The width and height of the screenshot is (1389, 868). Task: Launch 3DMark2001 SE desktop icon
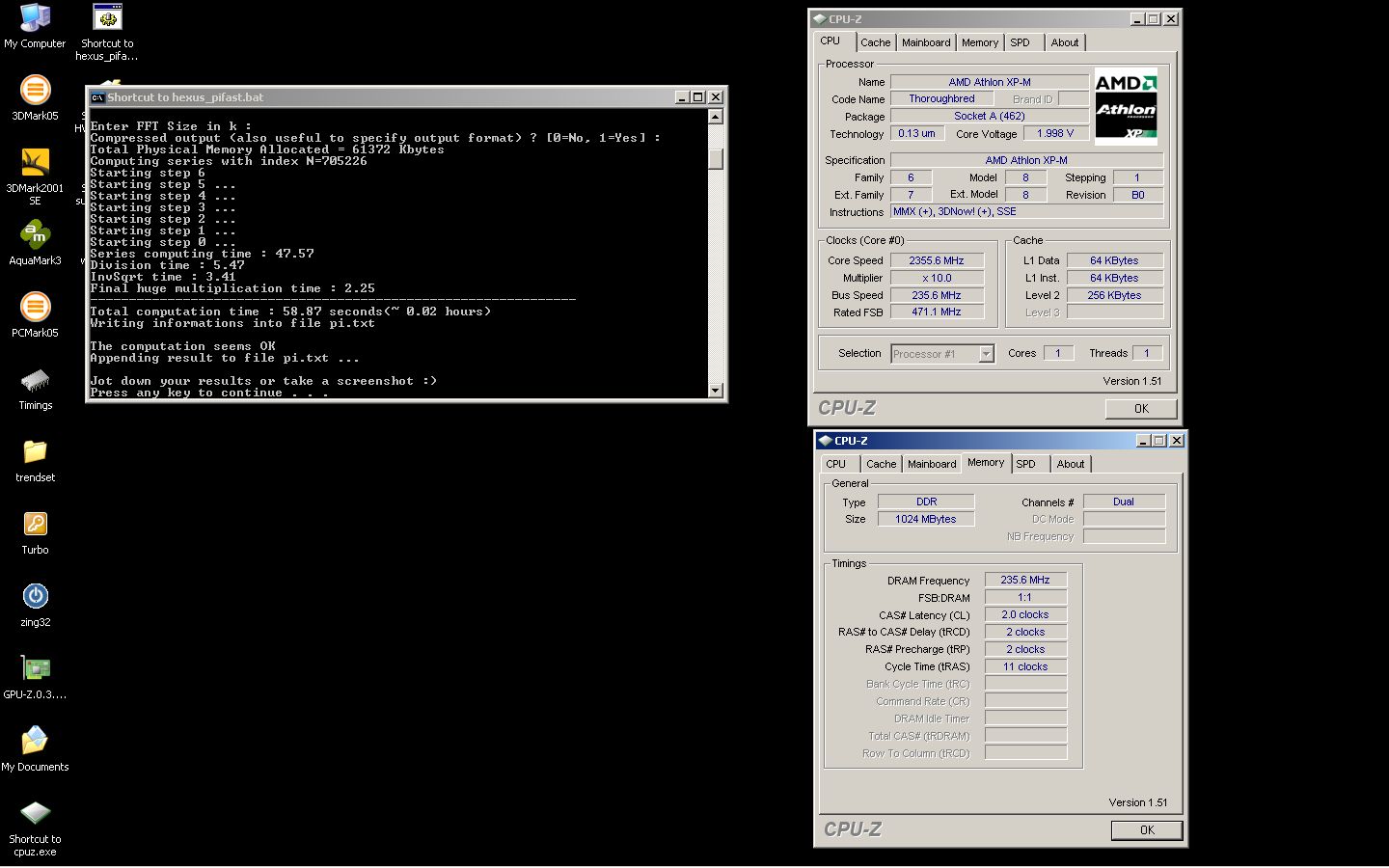35,176
